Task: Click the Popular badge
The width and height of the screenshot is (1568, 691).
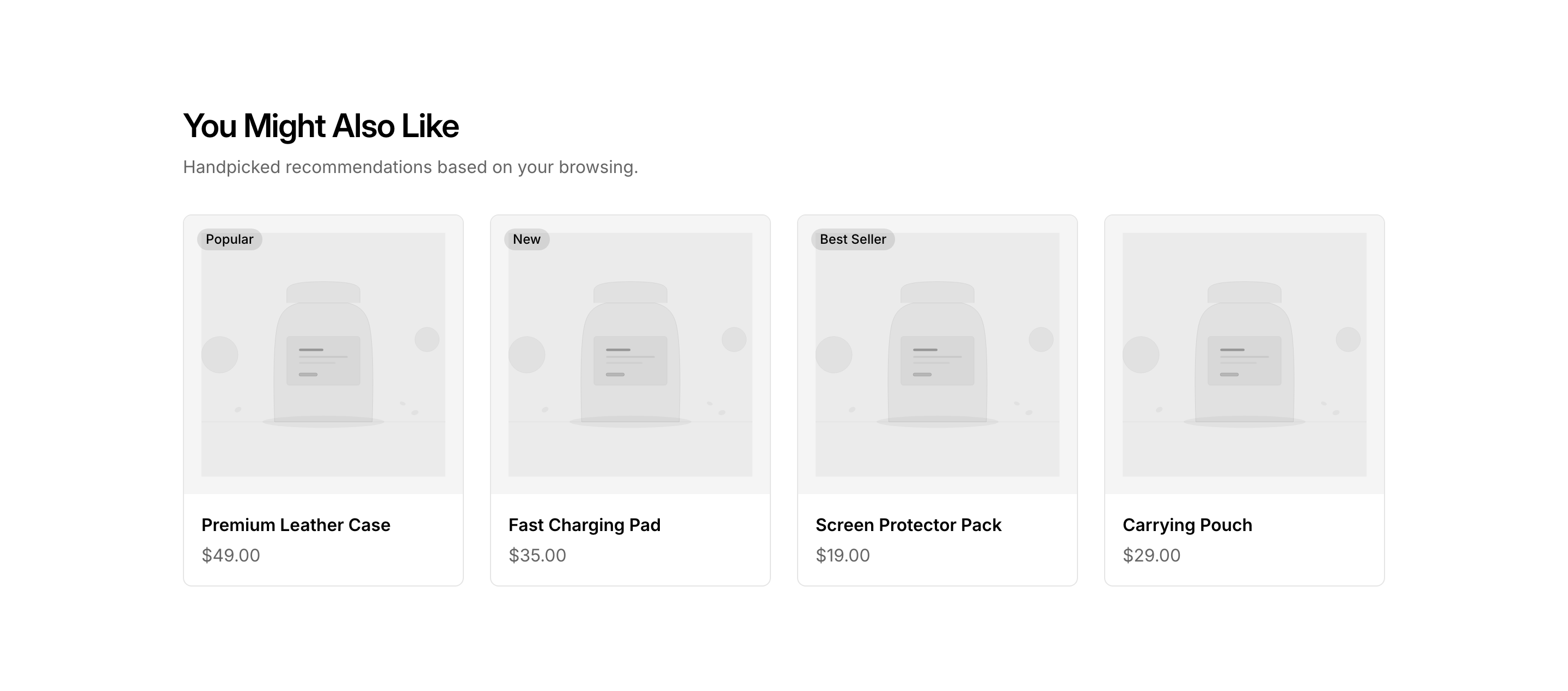Action: 229,239
